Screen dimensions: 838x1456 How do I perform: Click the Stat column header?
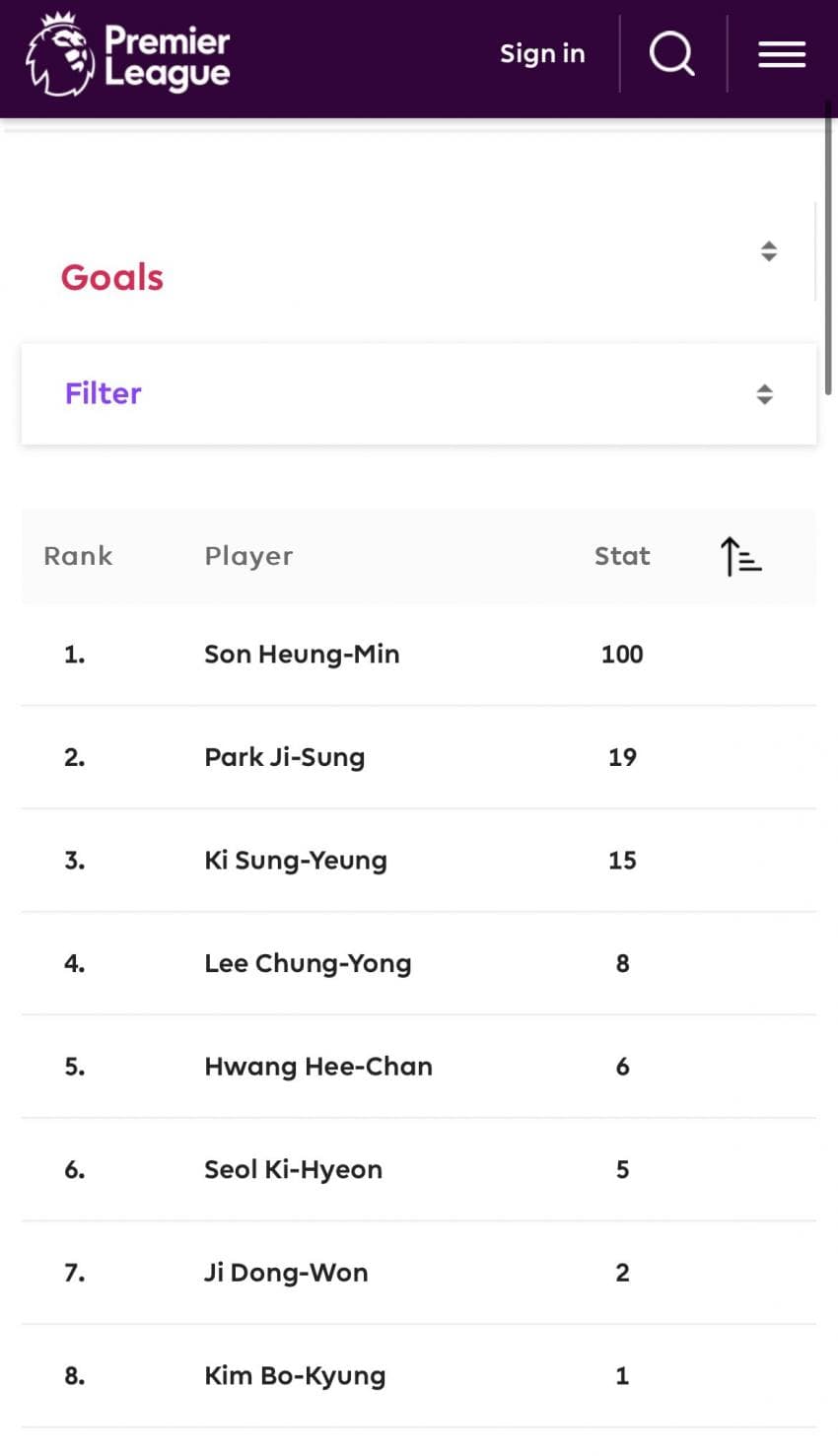point(622,556)
